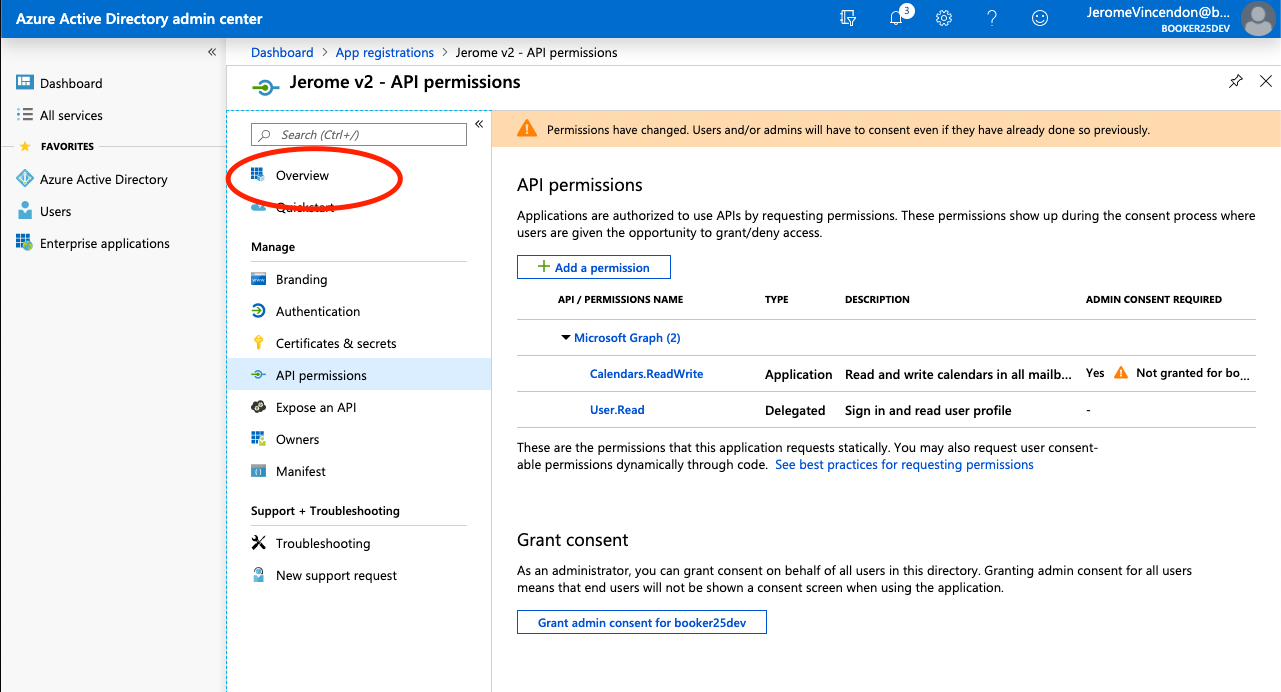Click the Branding icon in Manage
The width and height of the screenshot is (1281, 692).
pyautogui.click(x=260, y=279)
